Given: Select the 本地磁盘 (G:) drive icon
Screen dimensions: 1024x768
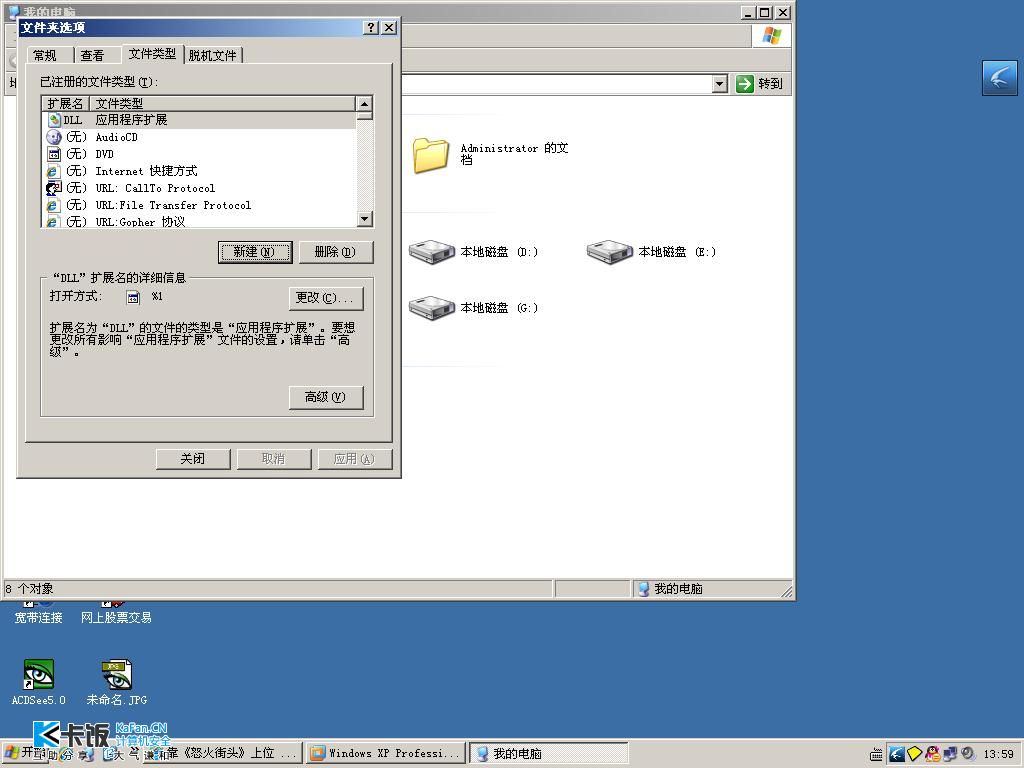Looking at the screenshot, I should pos(432,308).
